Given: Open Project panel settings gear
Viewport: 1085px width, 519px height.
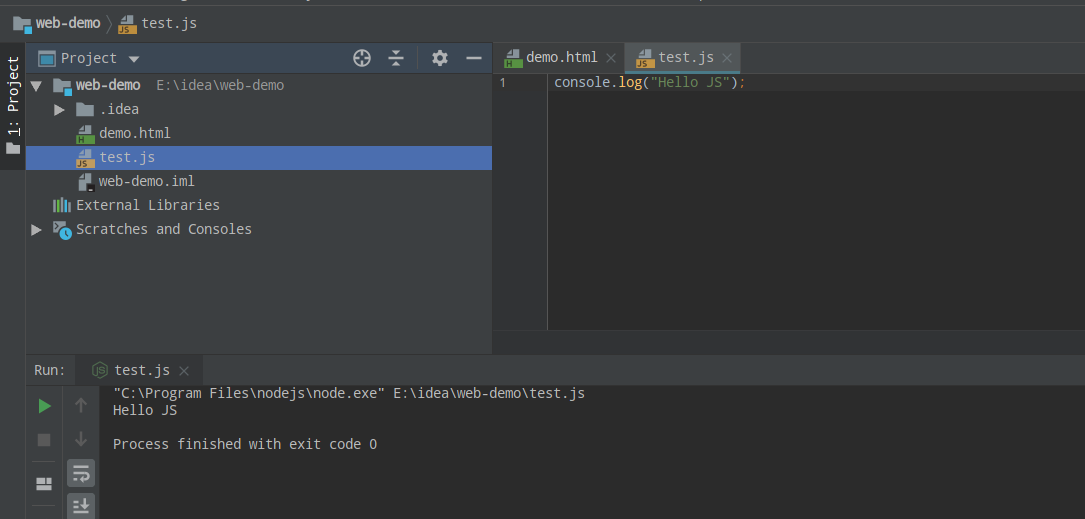Looking at the screenshot, I should (x=440, y=58).
